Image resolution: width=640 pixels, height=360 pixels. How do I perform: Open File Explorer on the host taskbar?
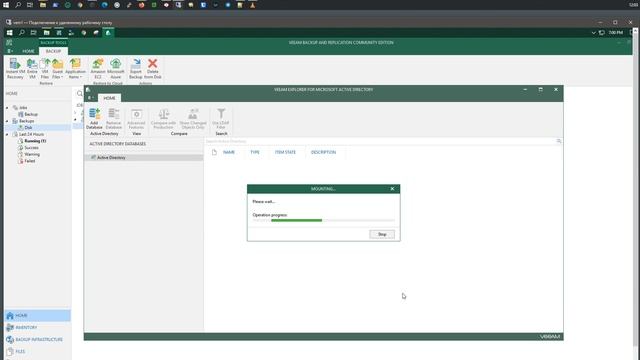point(42,5)
